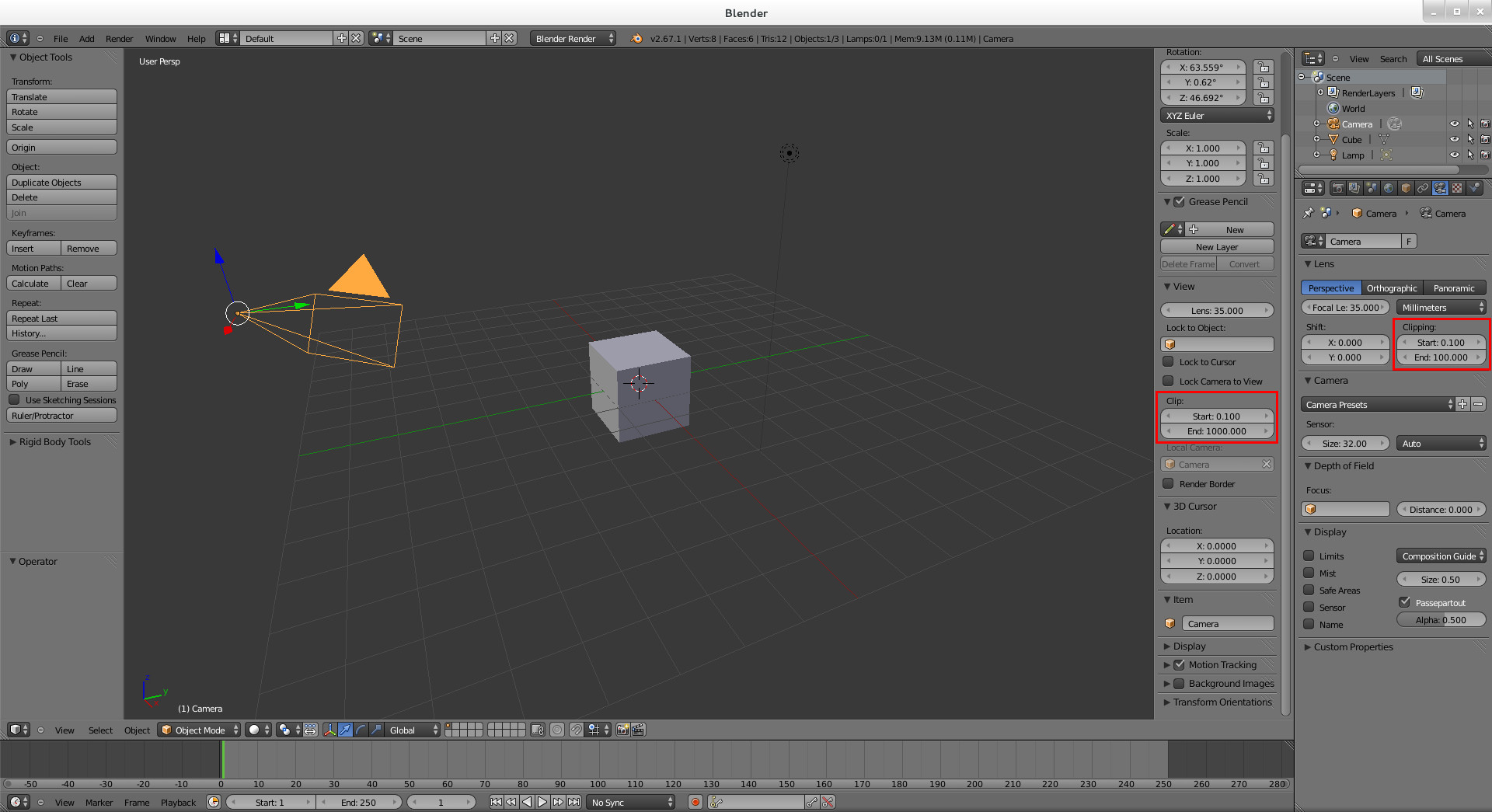
Task: Play the animation forward
Action: coord(542,802)
